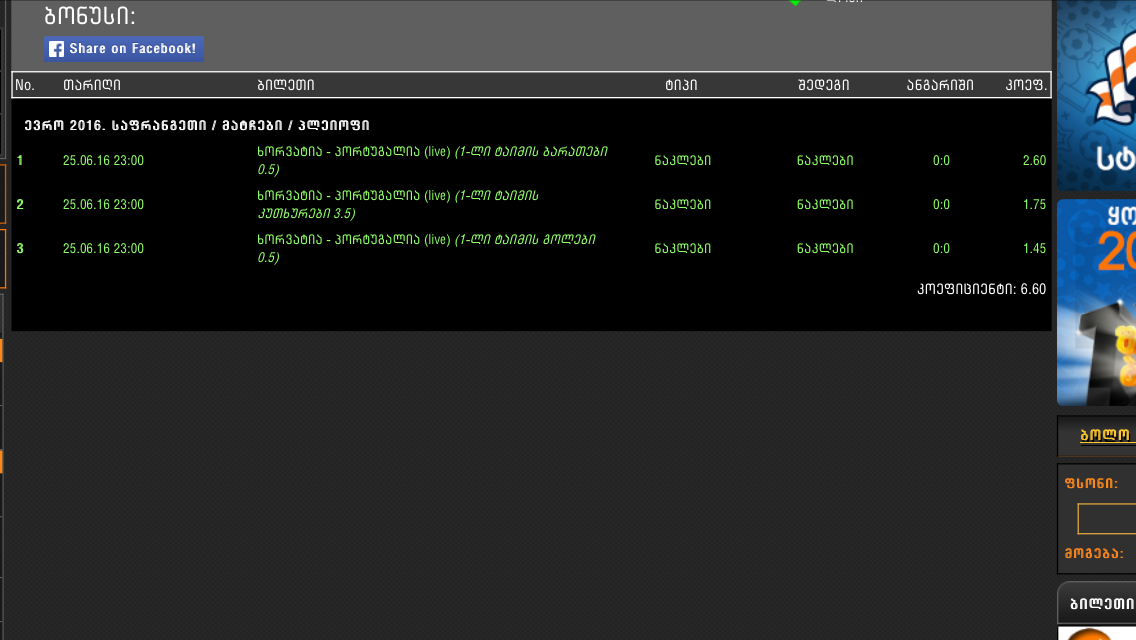Focus the 'ფსონი' stake input field

[1107, 518]
